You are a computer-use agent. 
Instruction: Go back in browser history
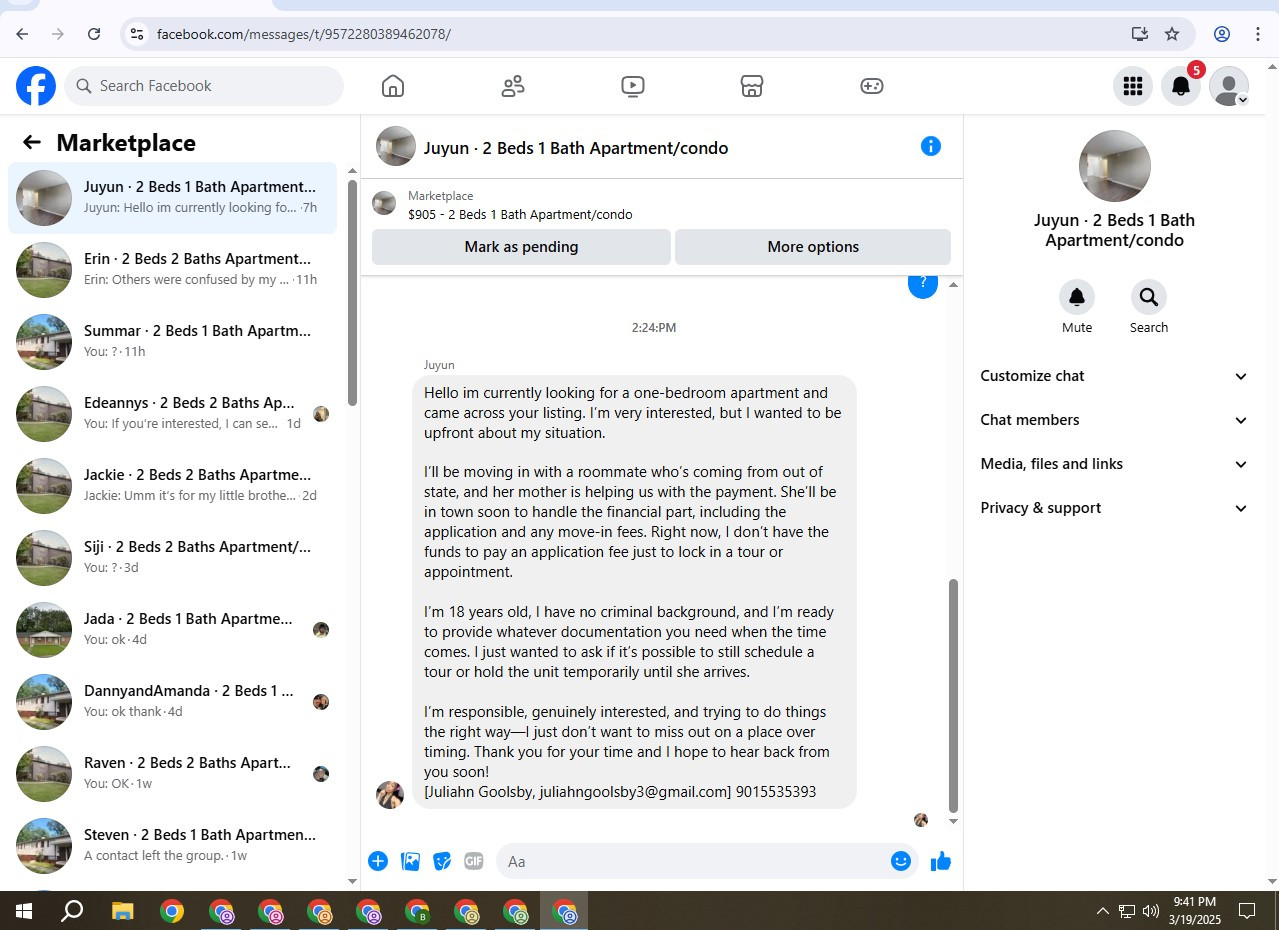click(22, 34)
